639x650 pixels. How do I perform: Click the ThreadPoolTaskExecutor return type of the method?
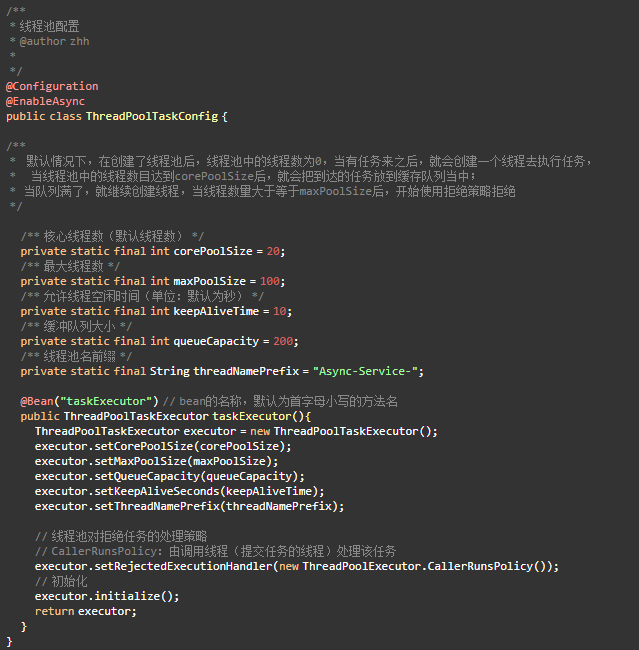(136, 416)
